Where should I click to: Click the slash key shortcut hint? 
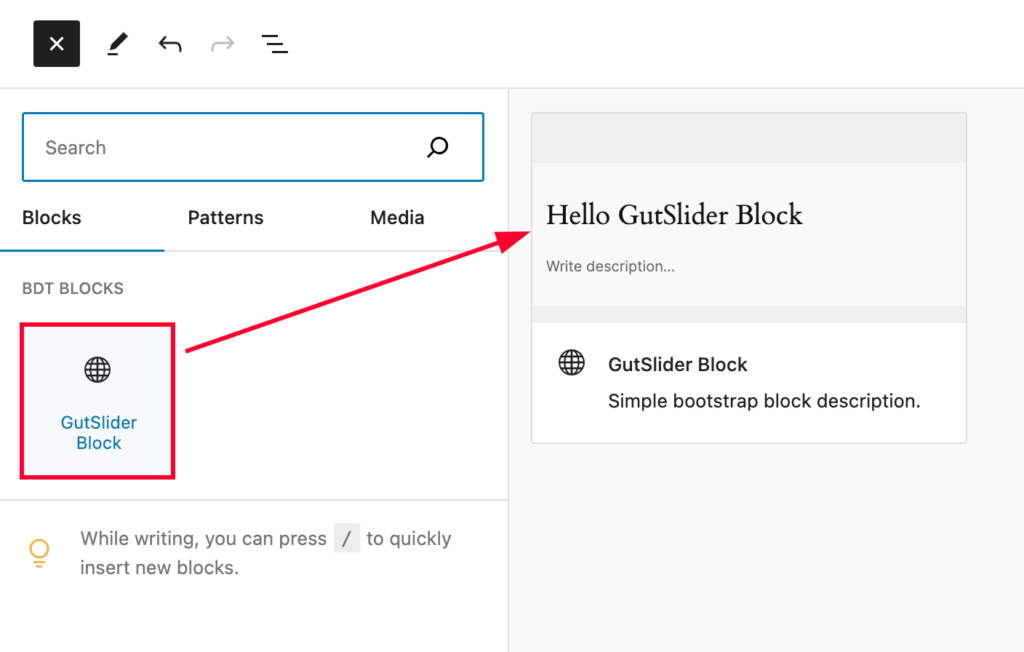pyautogui.click(x=346, y=538)
